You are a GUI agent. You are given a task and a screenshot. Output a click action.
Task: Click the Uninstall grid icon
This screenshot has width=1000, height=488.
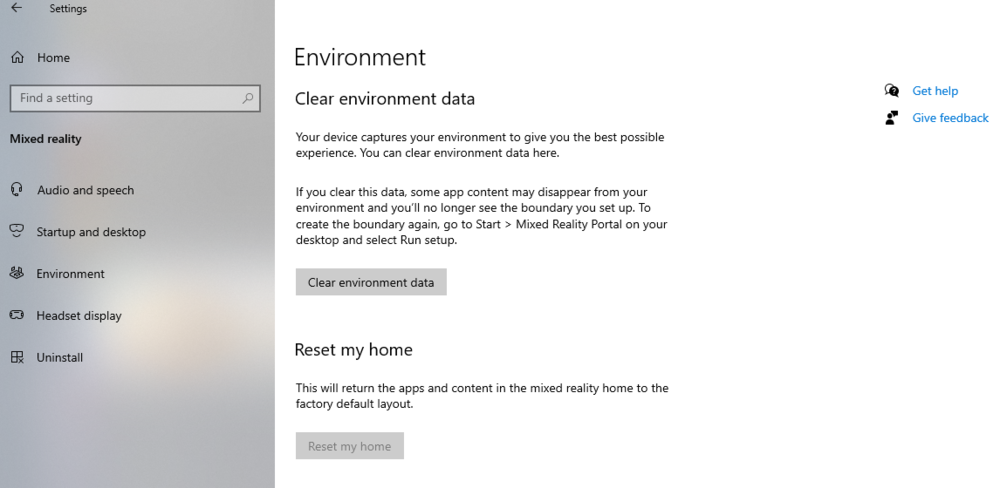pos(17,358)
